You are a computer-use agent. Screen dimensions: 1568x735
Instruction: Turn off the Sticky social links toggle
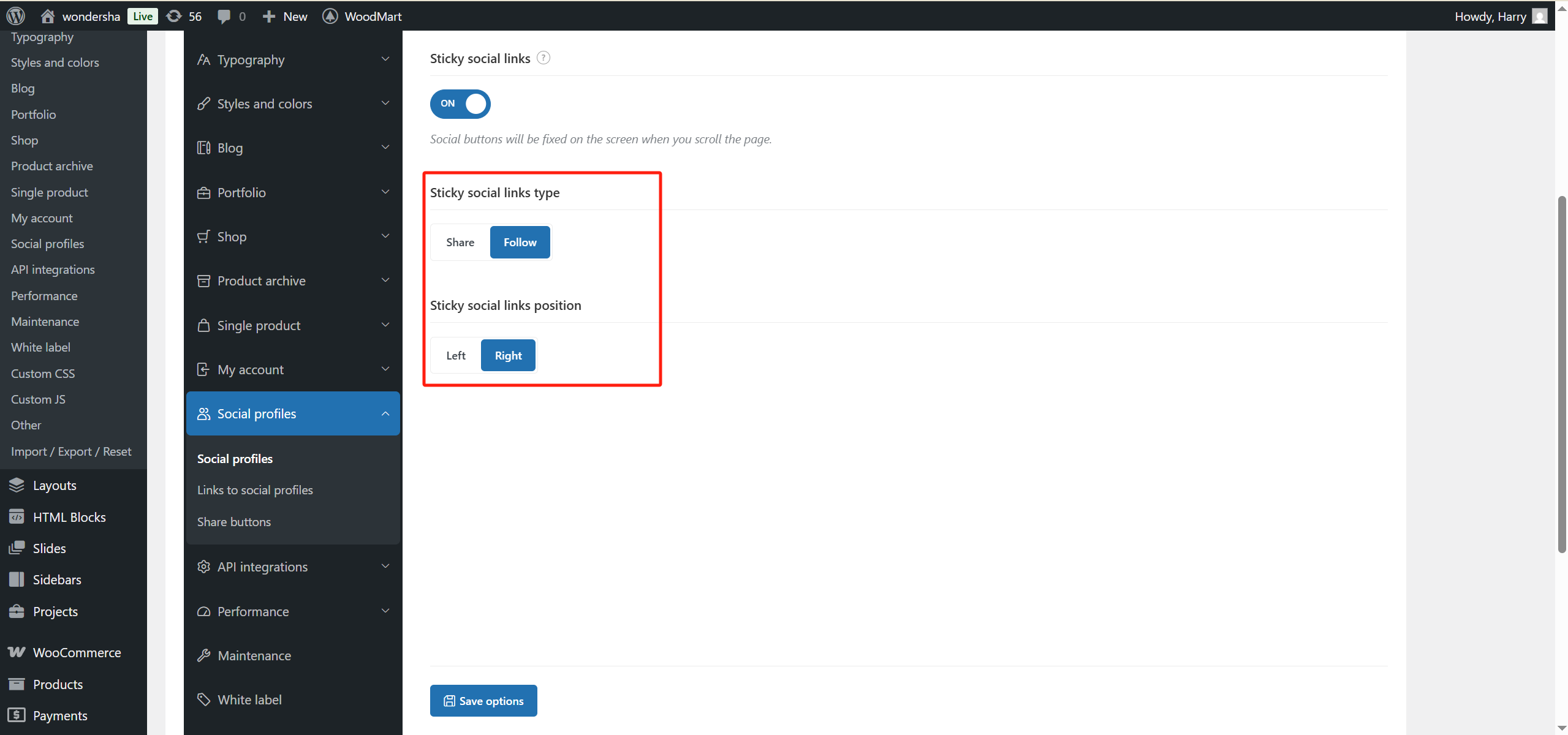coord(460,104)
